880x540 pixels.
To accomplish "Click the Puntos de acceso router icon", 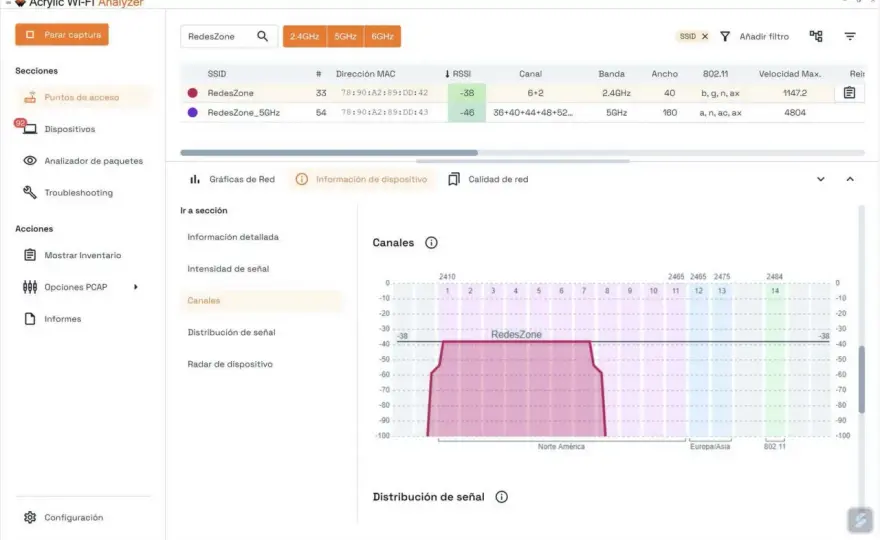I will (x=30, y=97).
